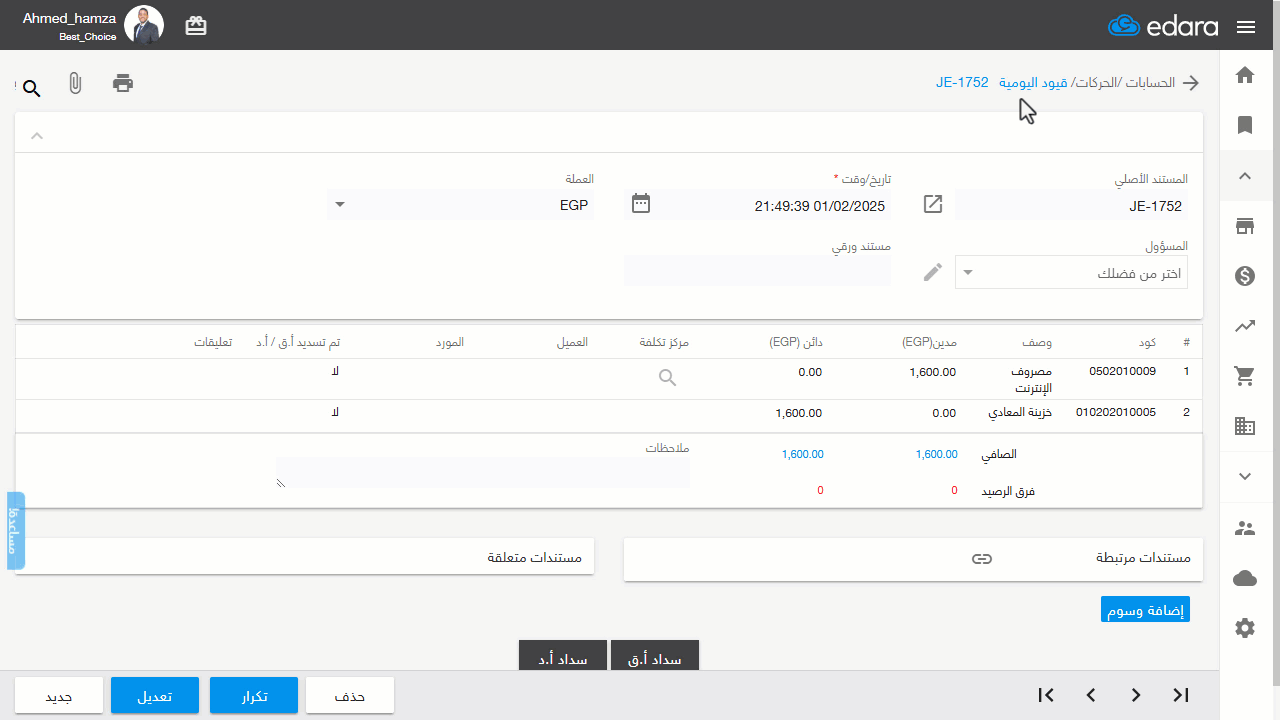Open the EGP currency dropdown
The image size is (1280, 720).
pyautogui.click(x=460, y=205)
